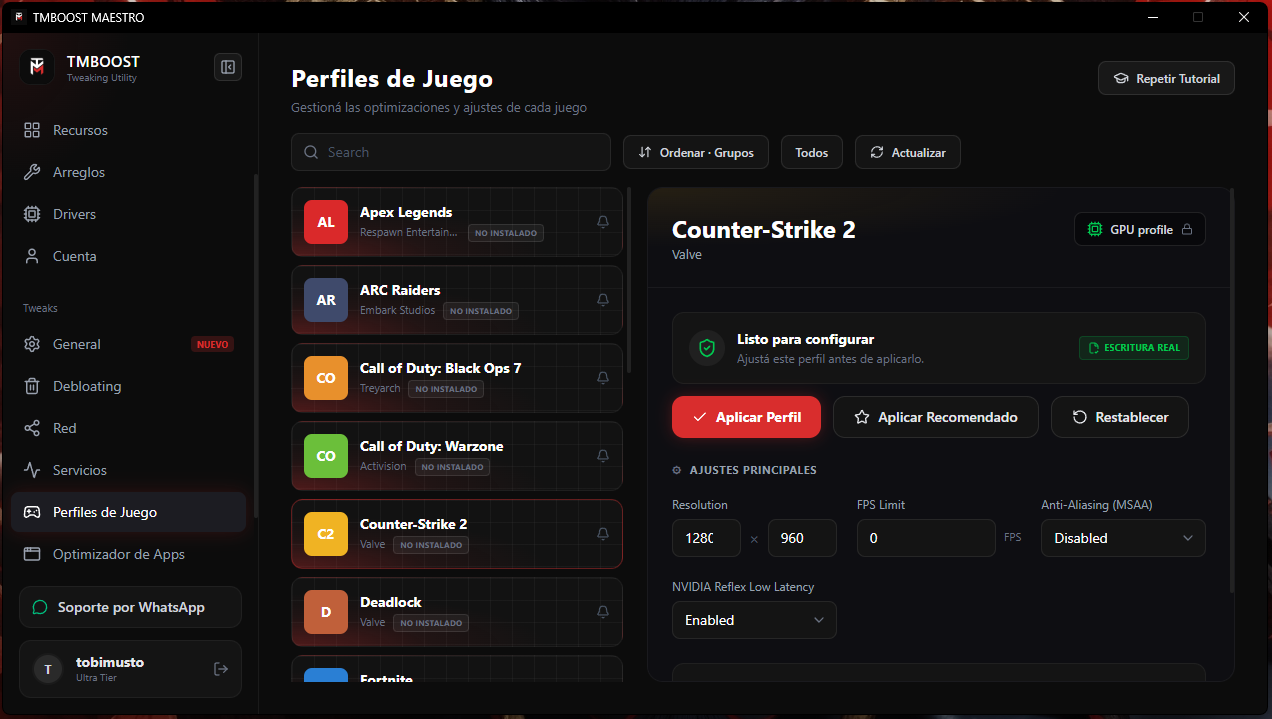Click the Drivers chip icon

(x=32, y=214)
